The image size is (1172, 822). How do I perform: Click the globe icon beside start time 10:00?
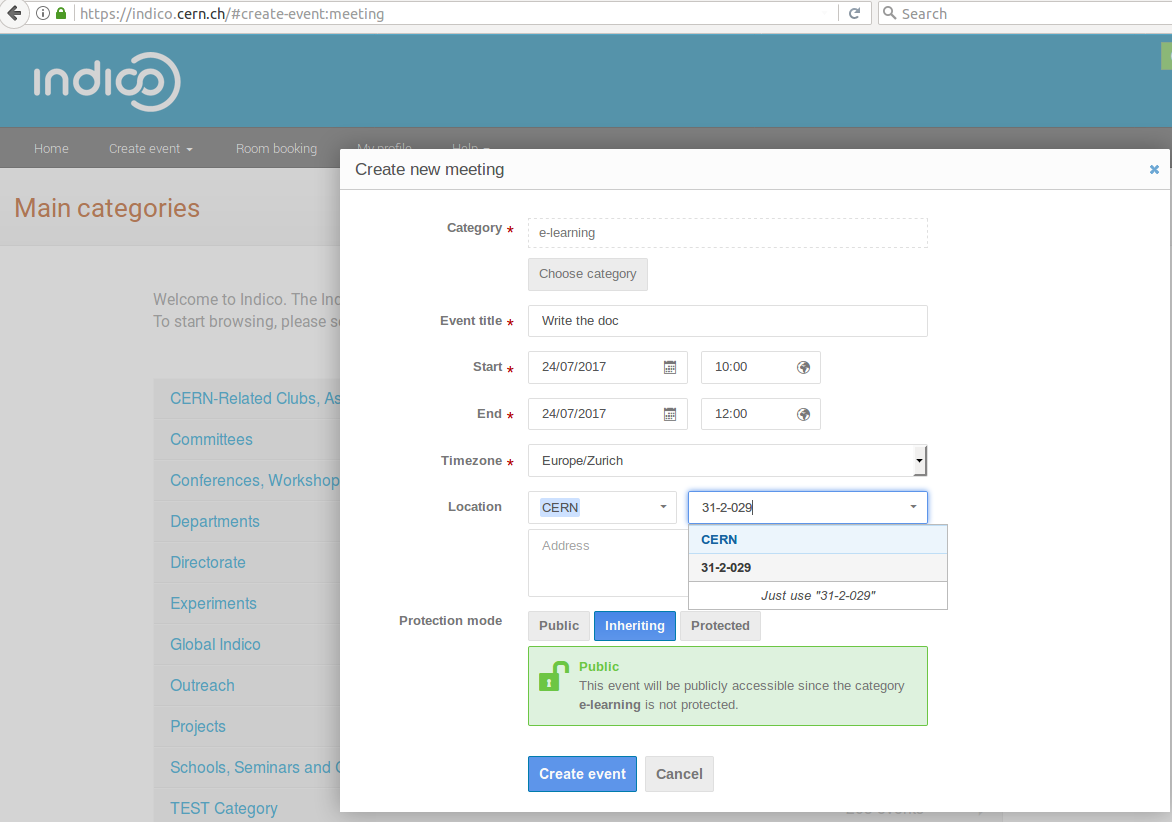click(x=804, y=368)
